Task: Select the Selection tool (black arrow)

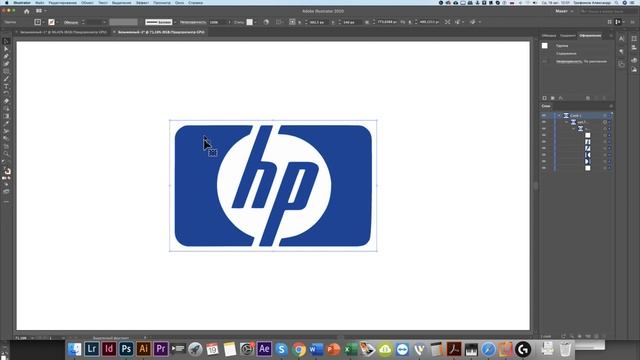Action: pyautogui.click(x=6, y=41)
